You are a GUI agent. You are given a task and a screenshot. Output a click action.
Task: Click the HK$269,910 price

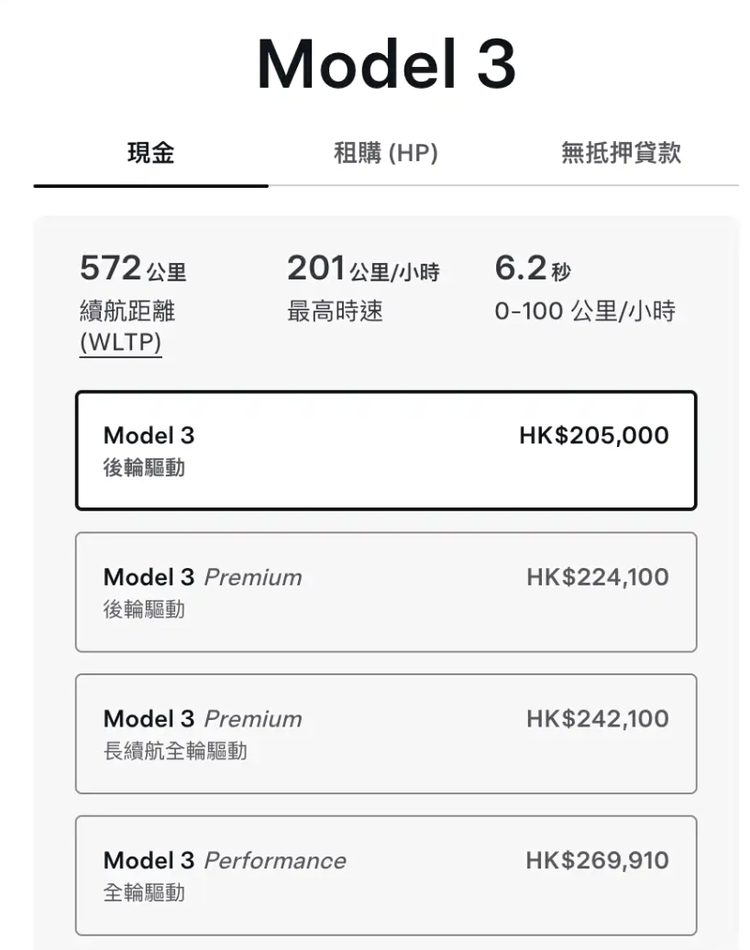[597, 861]
